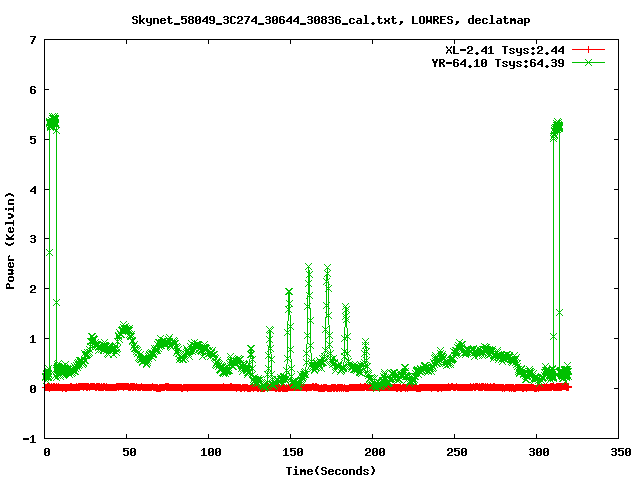
Task: Click the y-axis tick label 4
Action: tap(33, 190)
